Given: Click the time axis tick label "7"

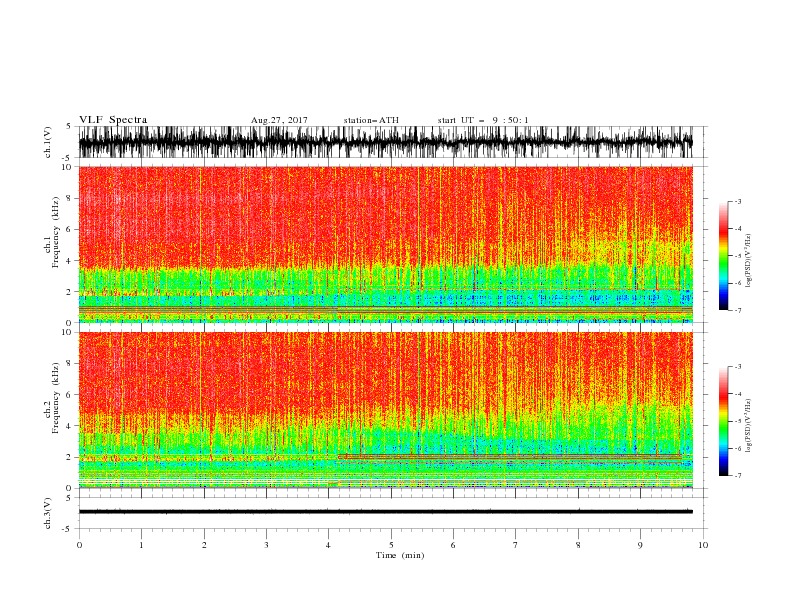Looking at the screenshot, I should pos(516,545).
